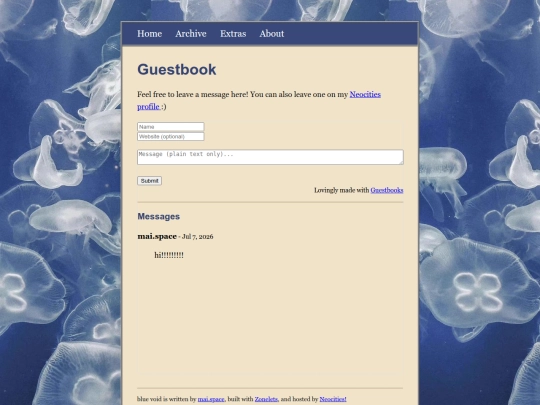
Task: Go to the Archive page
Action: (x=191, y=34)
